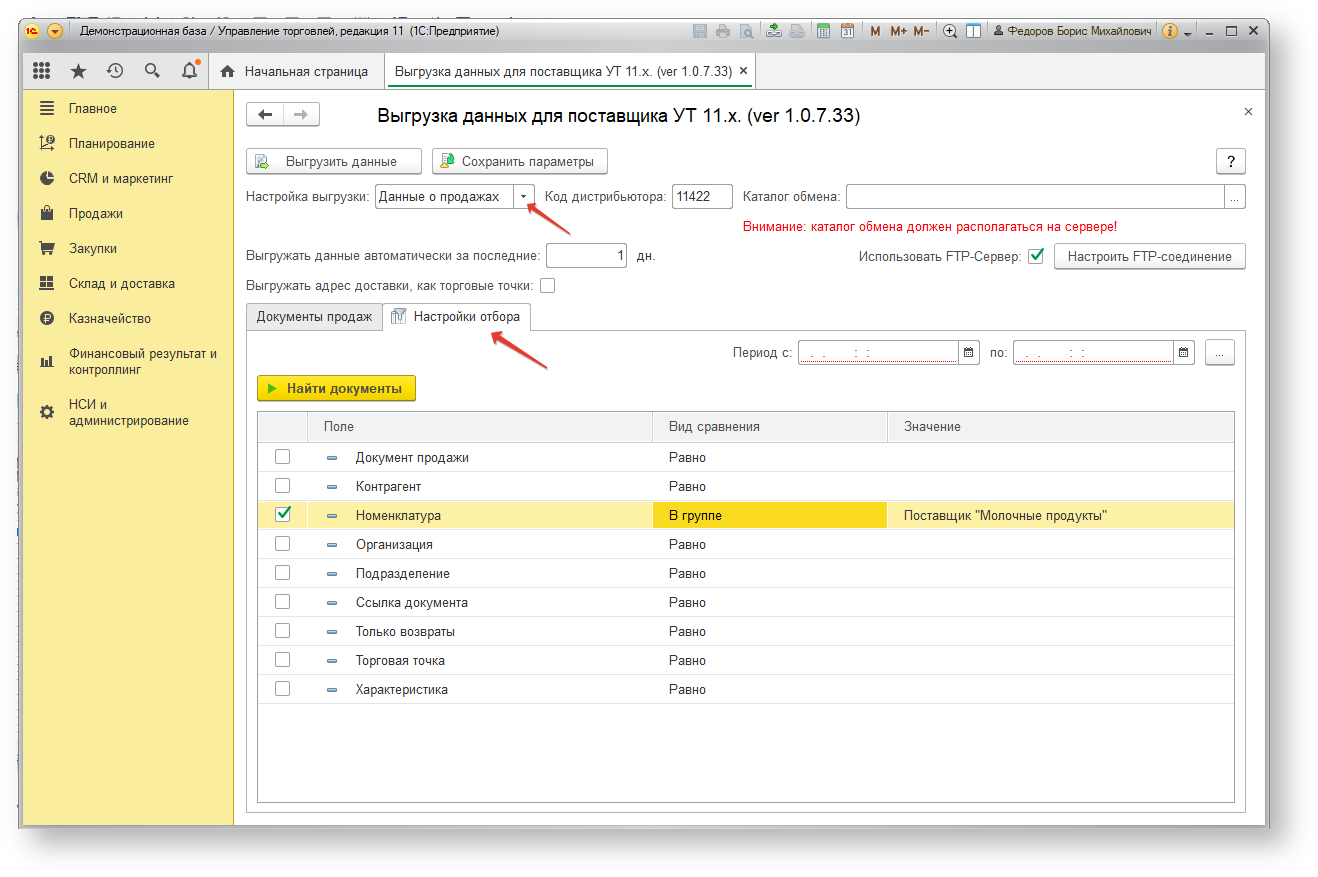Check the Ссылка документа filter checkbox
The height and width of the screenshot is (877, 1318).
283,601
